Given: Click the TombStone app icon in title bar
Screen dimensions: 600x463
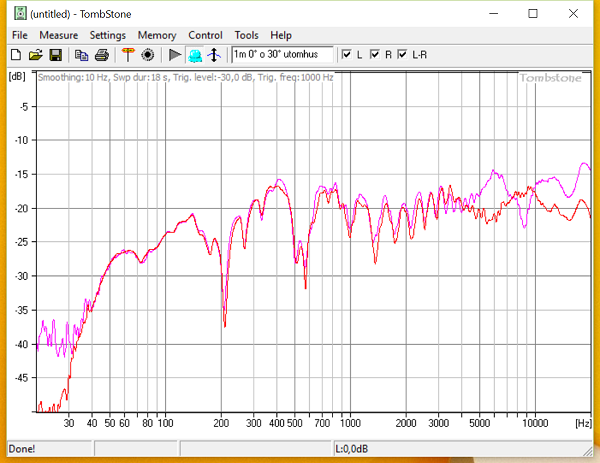Looking at the screenshot, I should [x=20, y=14].
